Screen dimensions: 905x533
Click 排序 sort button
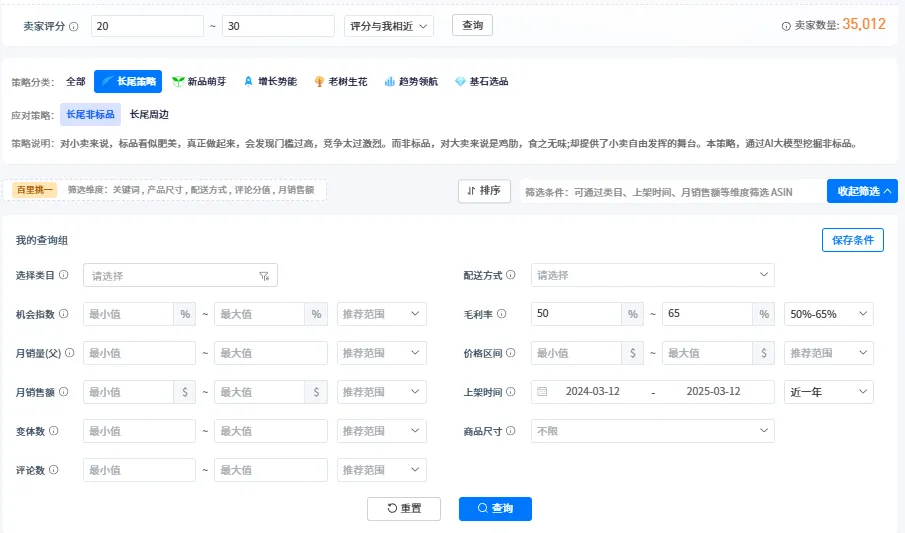click(x=484, y=191)
